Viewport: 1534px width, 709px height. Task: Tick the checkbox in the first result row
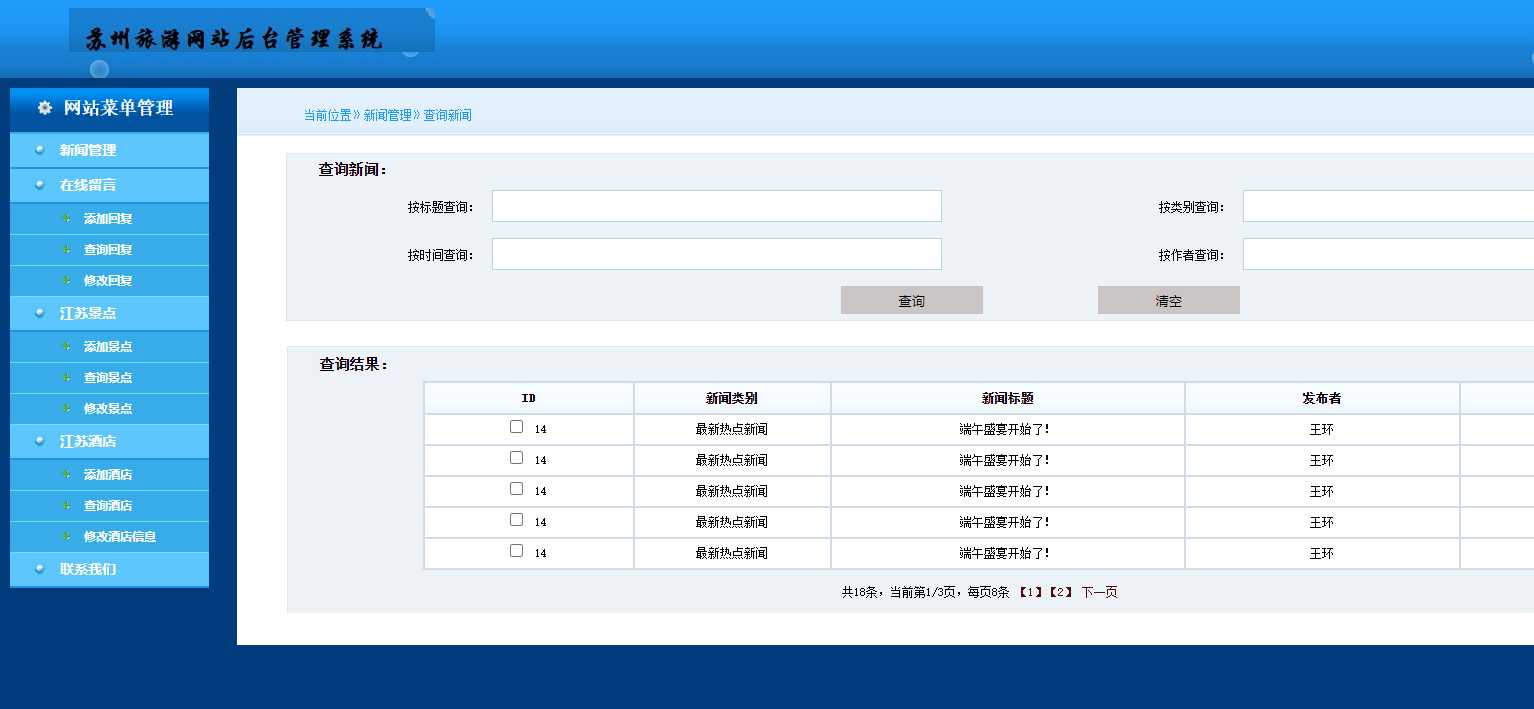[x=516, y=426]
